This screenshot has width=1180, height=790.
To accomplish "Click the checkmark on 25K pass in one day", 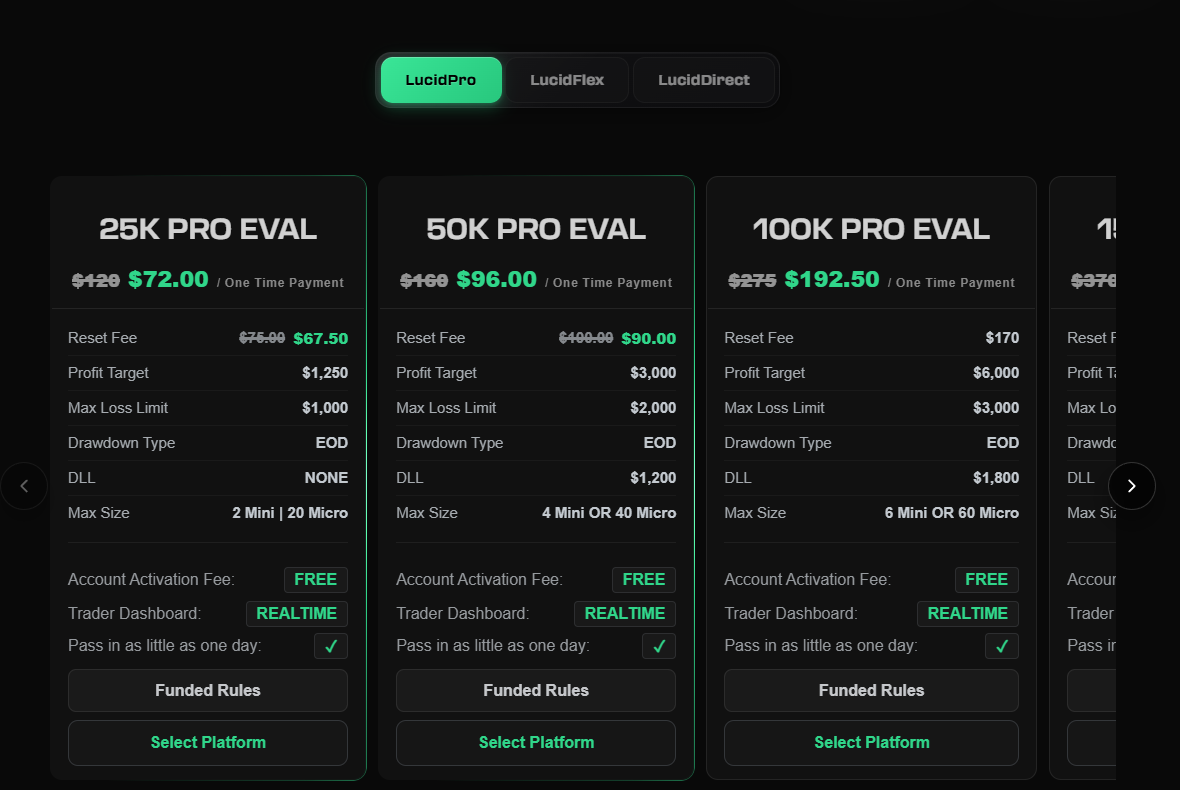I will (330, 646).
